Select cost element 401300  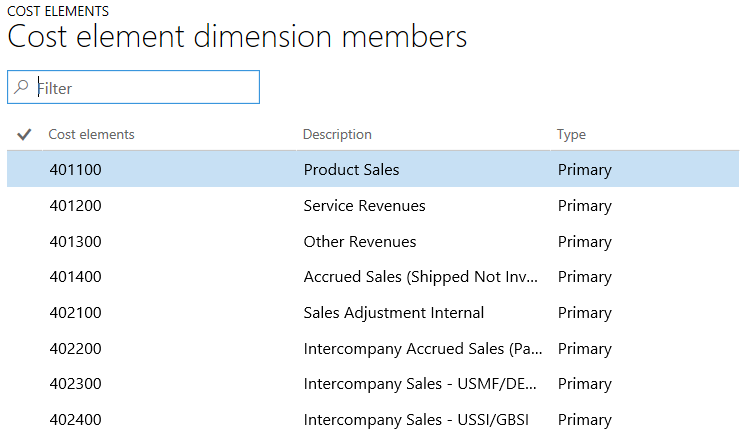[75, 242]
